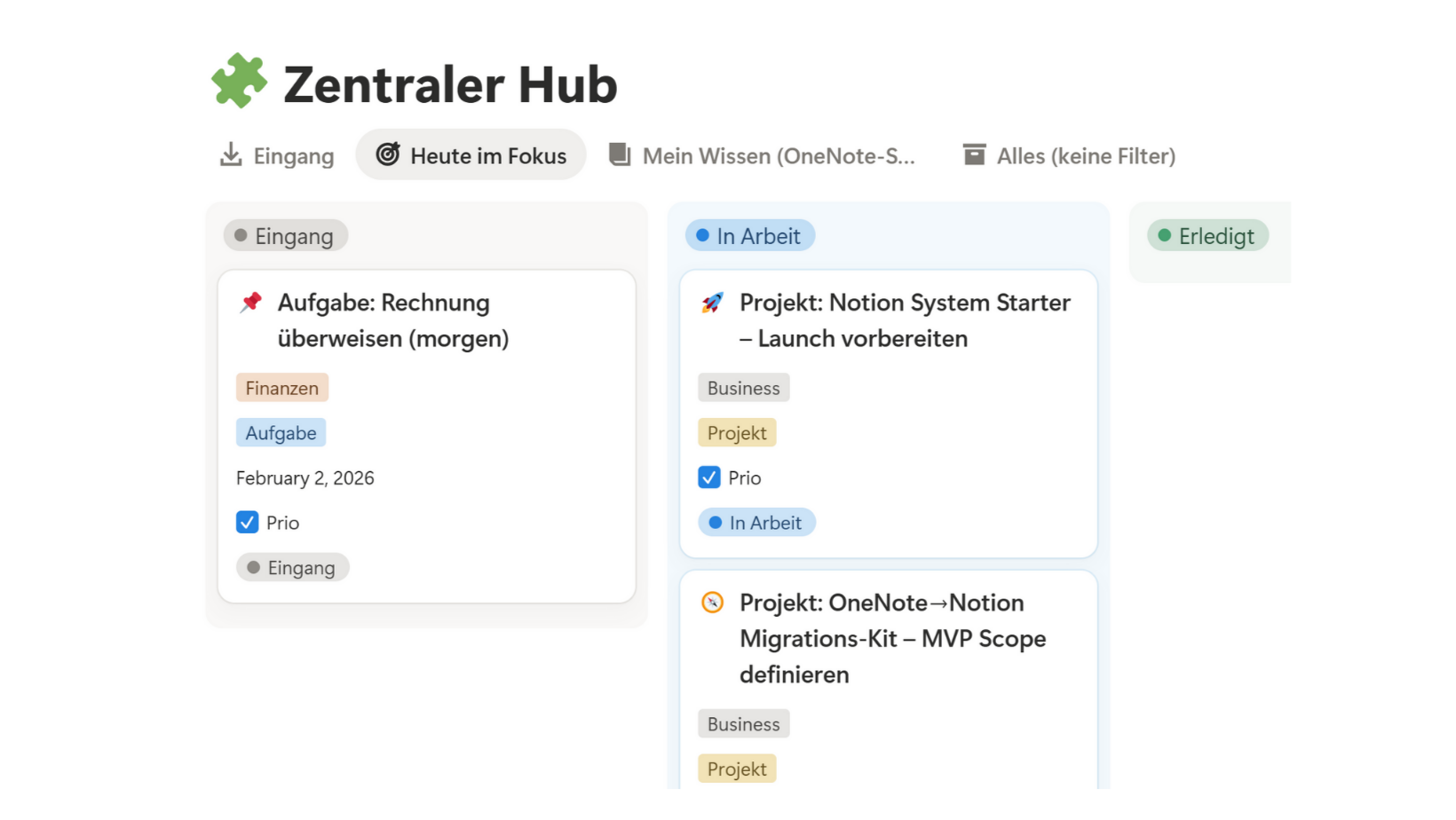Viewport: 1456px width, 820px height.
Task: Click the compass icon on Migrations-Kit card
Action: 712,603
